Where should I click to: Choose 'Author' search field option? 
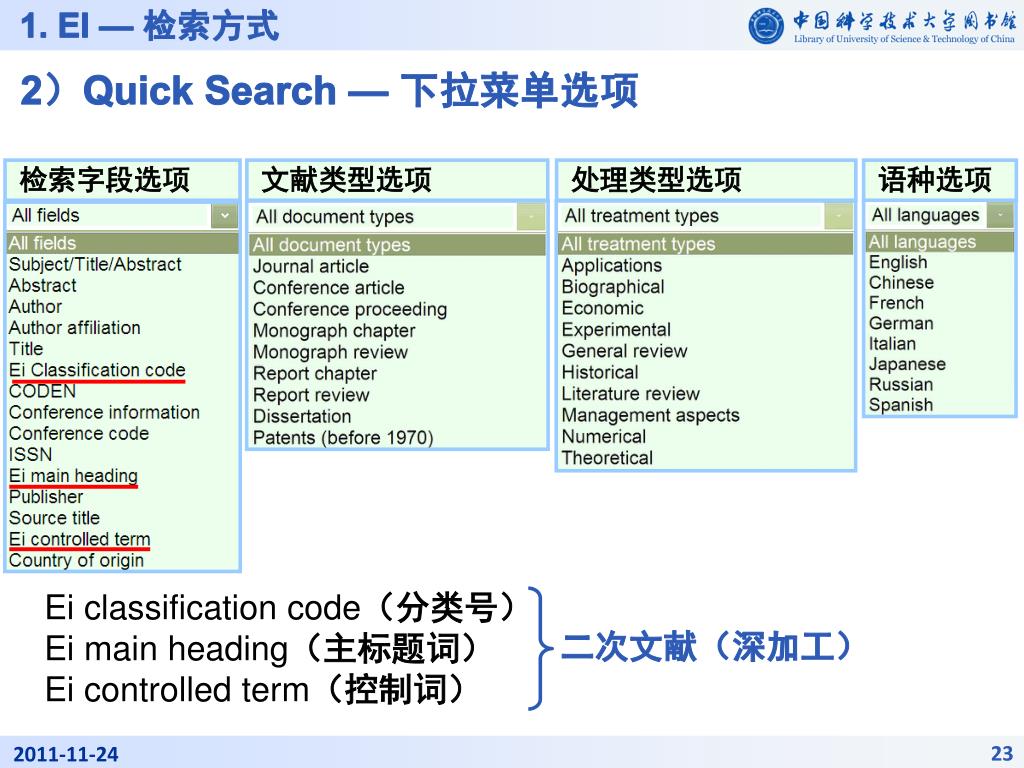coord(35,306)
